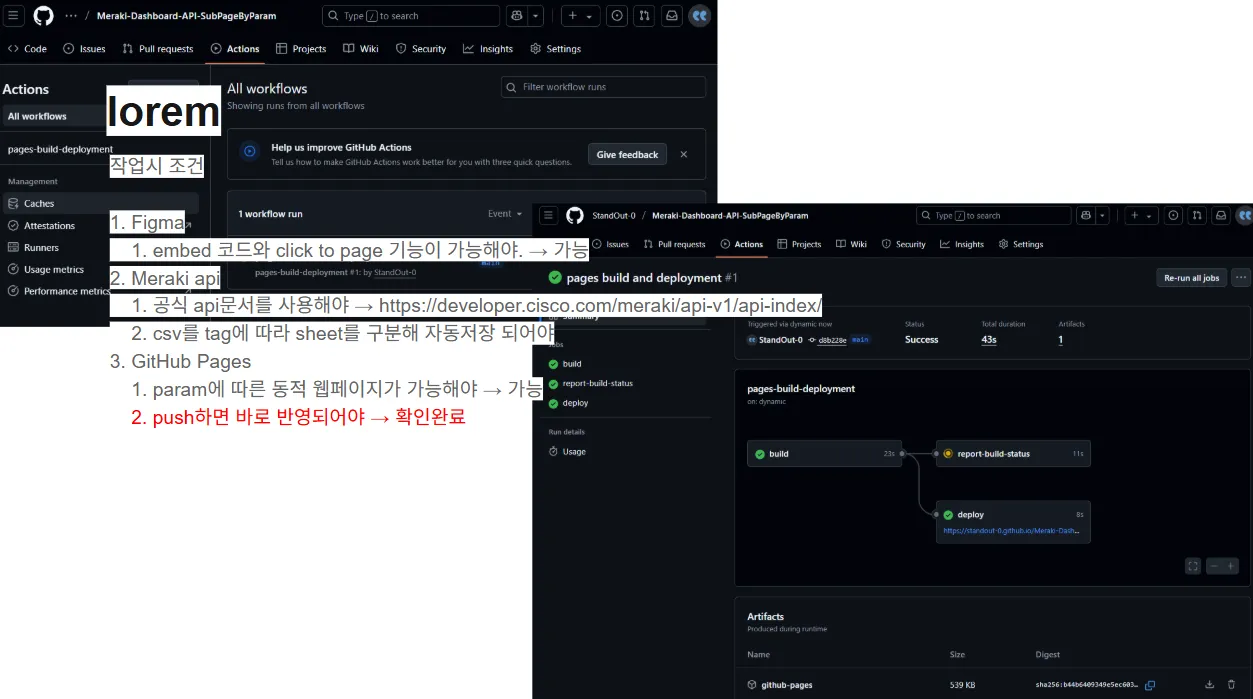The width and height of the screenshot is (1253, 699).
Task: Select All workflows in Actions sidebar
Action: pos(54,116)
